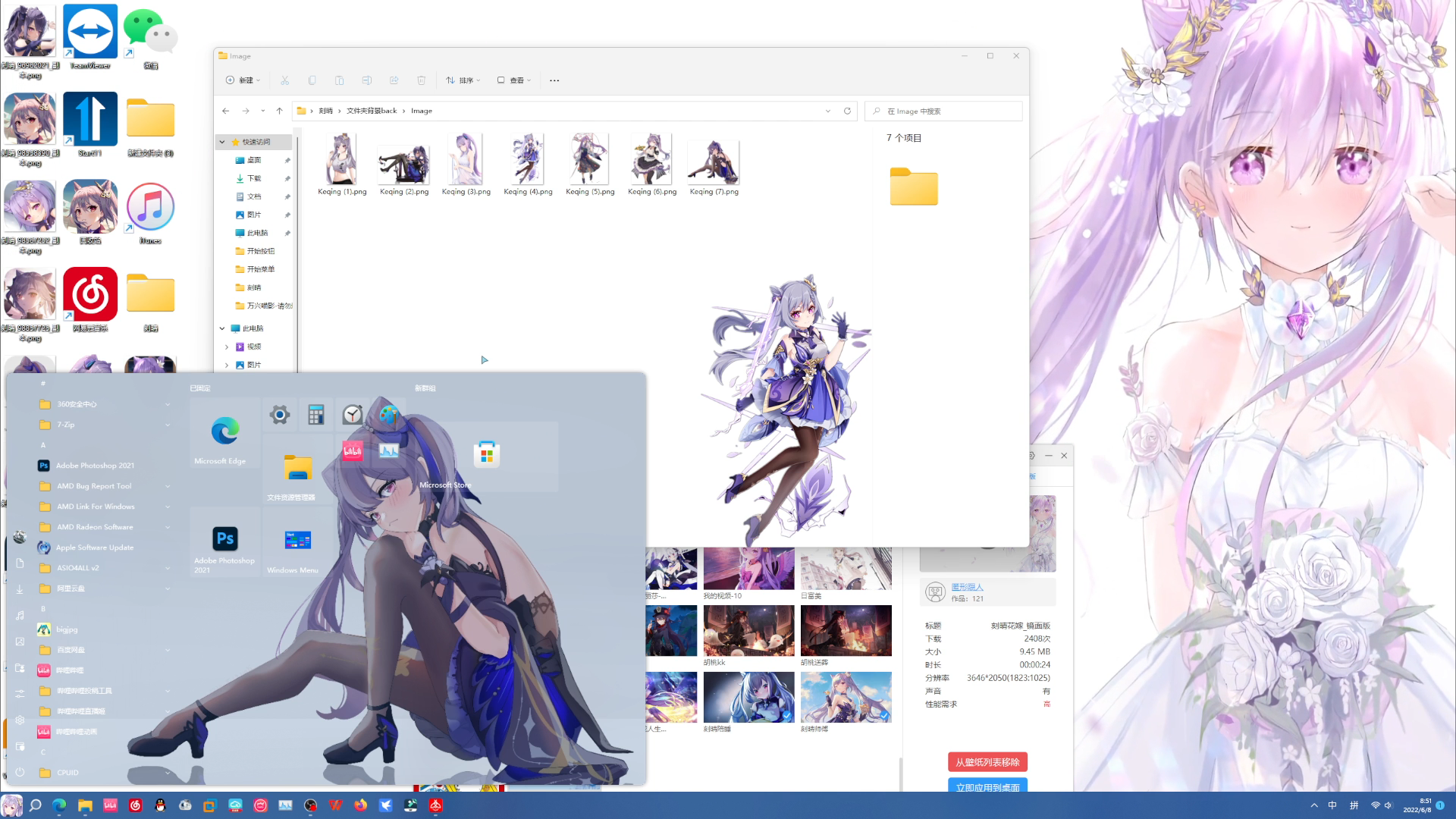Click the Cut icon in Explorer toolbar
The height and width of the screenshot is (819, 1456).
click(x=284, y=80)
